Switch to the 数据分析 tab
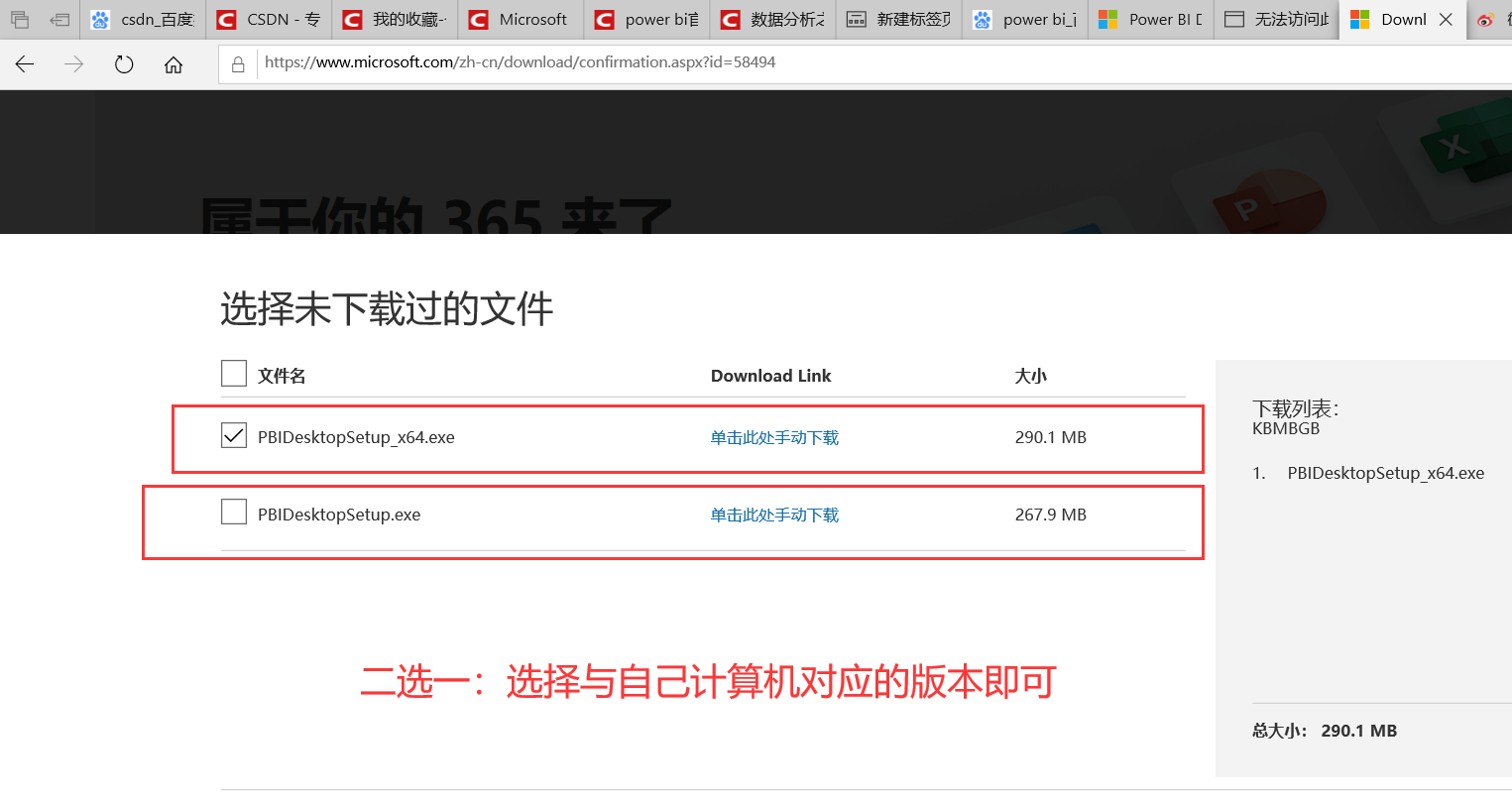Viewport: 1512px width, 802px height. pos(771,20)
